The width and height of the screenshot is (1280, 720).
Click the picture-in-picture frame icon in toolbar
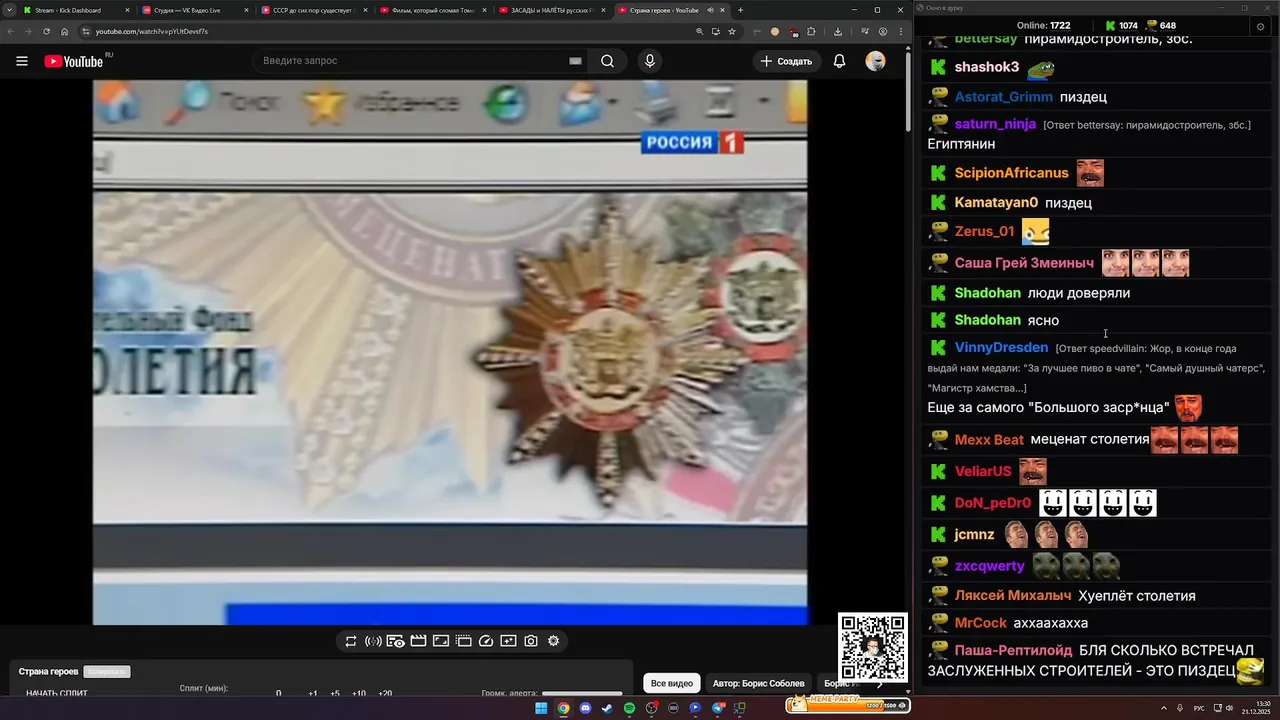[x=441, y=641]
